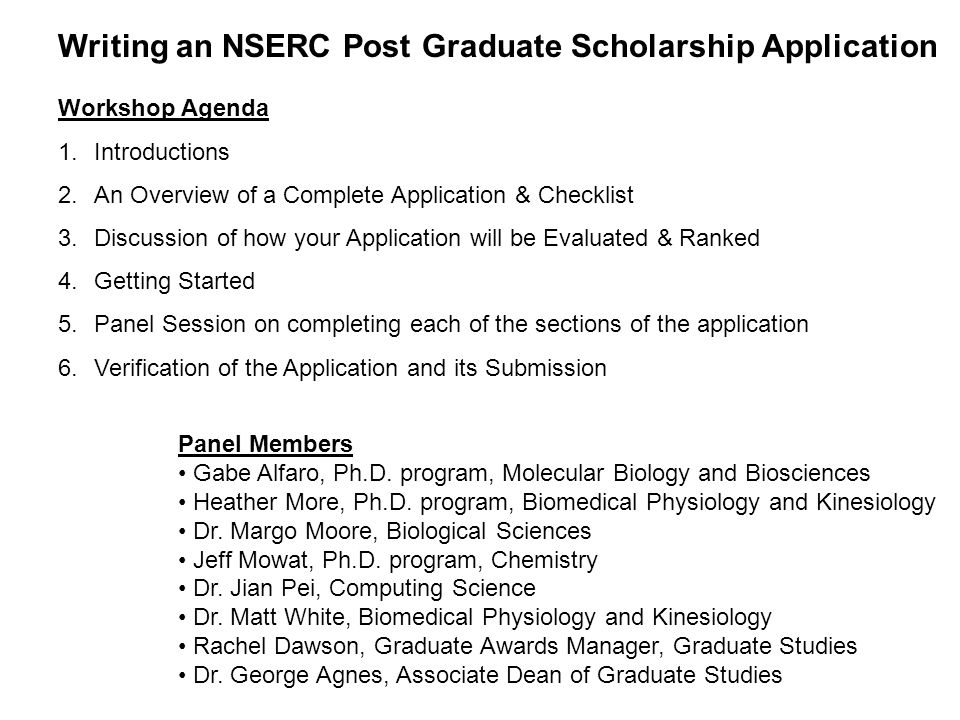The image size is (960, 720).
Task: Click Dr. Matt White panel entry
Action: coord(475,617)
